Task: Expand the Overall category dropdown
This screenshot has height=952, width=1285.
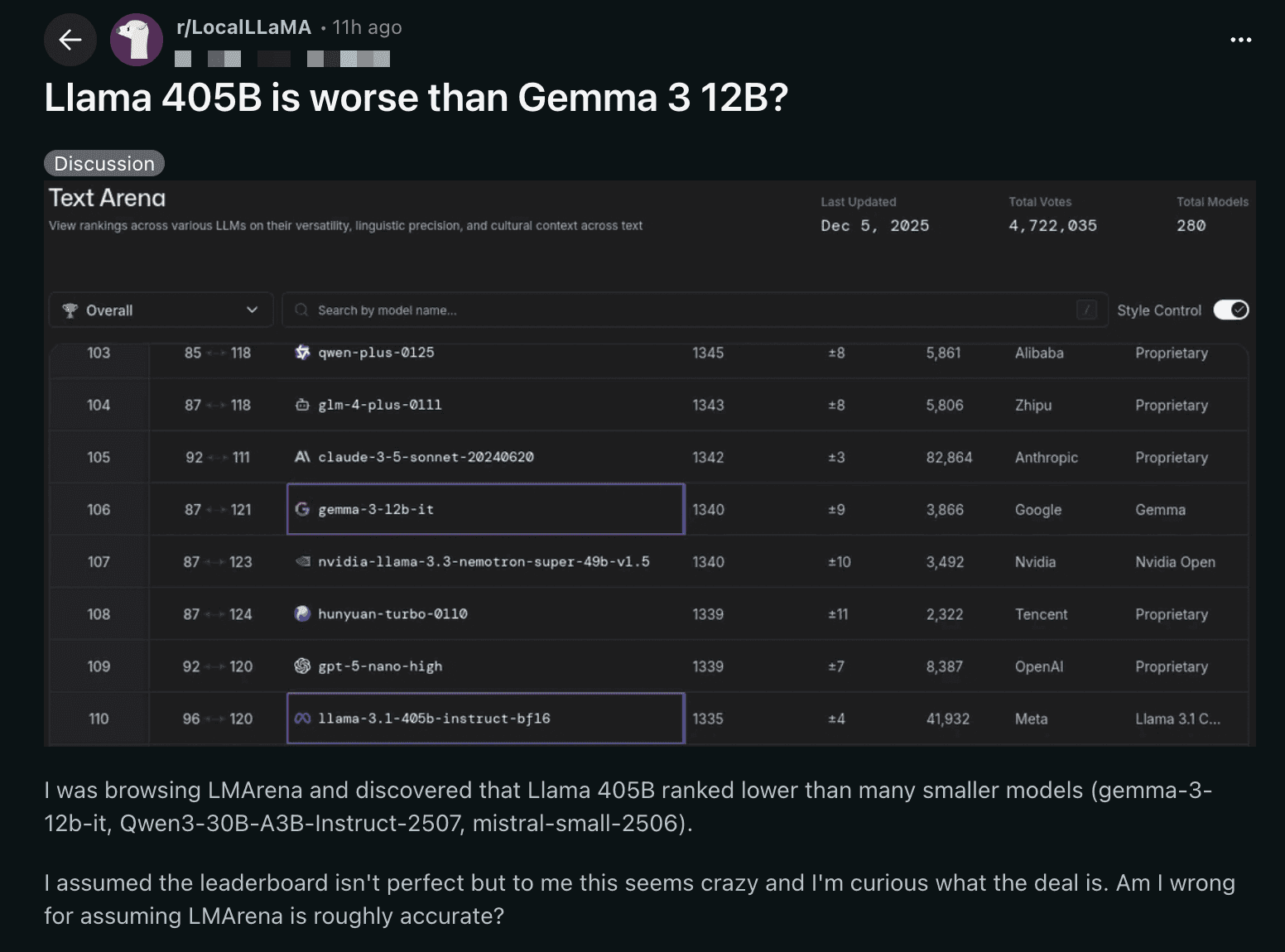Action: pos(161,310)
